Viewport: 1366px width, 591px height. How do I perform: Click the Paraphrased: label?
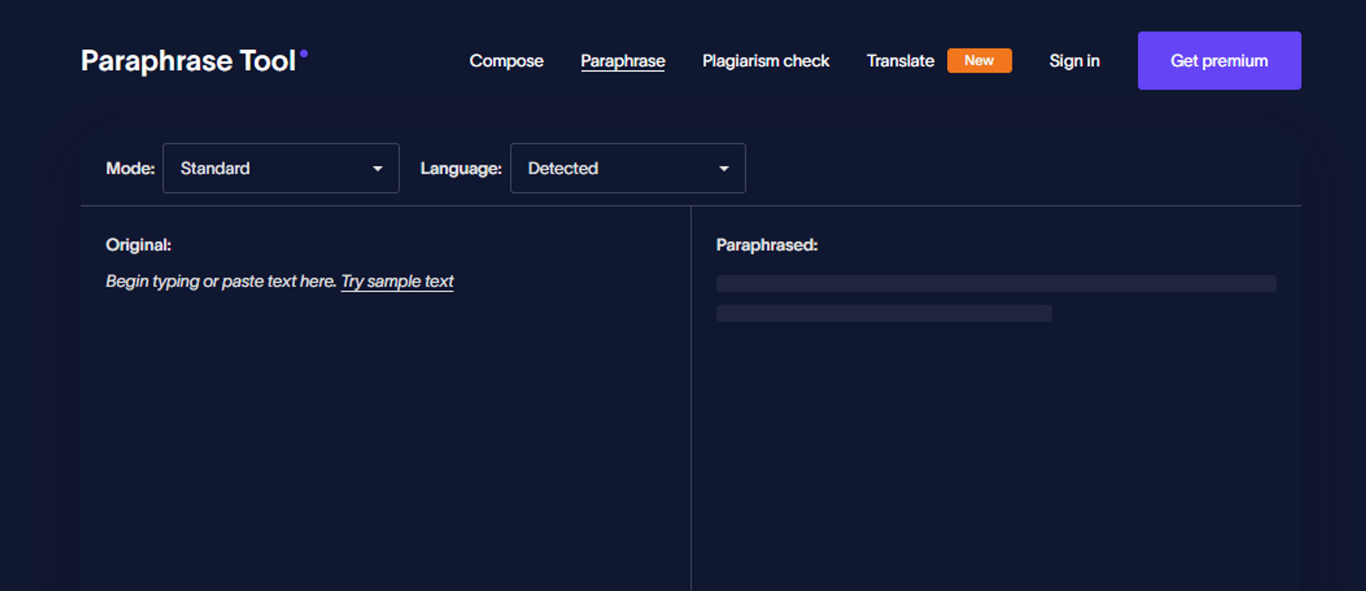point(767,245)
